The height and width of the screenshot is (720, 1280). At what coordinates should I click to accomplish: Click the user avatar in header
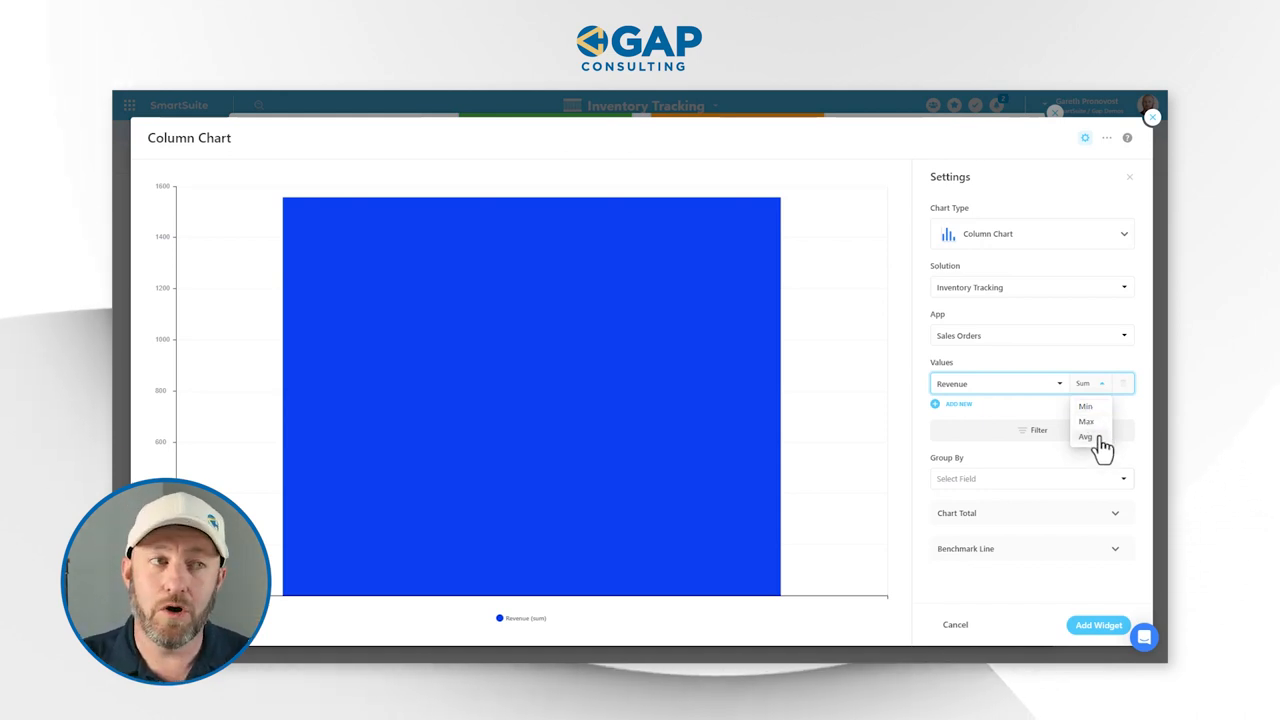pos(1147,104)
